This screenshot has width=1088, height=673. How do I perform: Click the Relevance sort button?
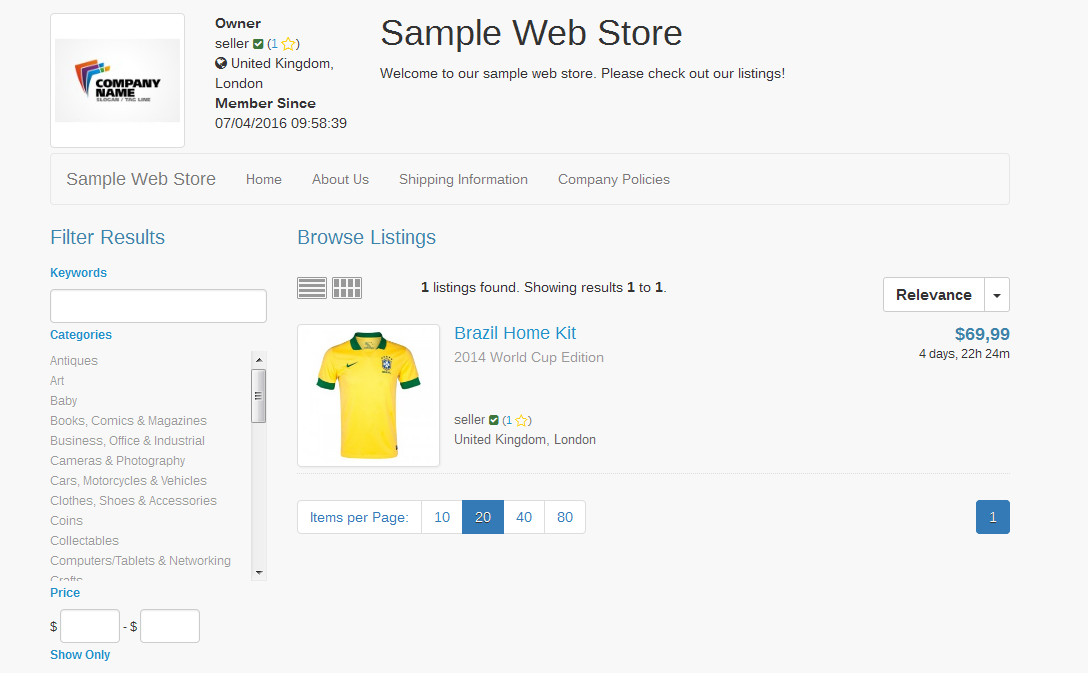[933, 295]
